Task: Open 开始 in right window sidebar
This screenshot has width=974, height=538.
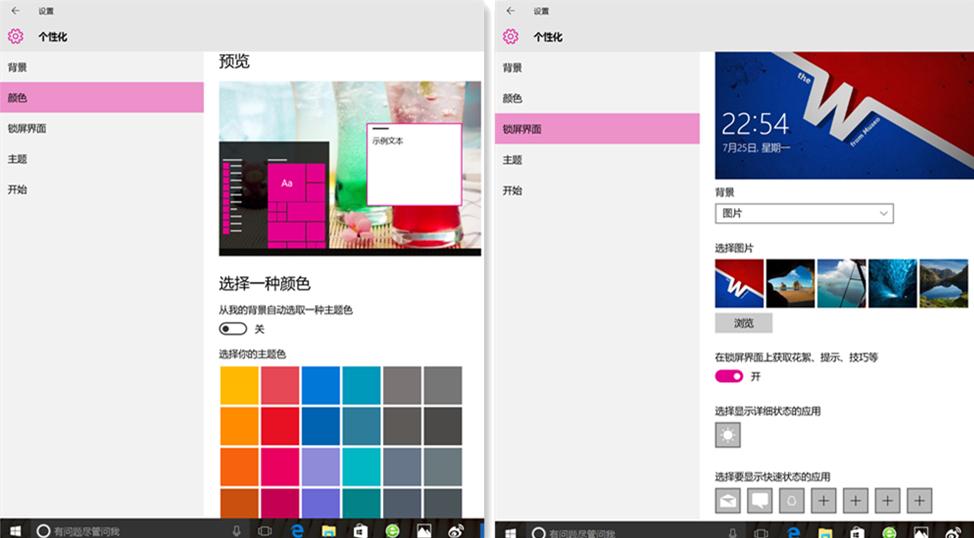Action: click(597, 190)
